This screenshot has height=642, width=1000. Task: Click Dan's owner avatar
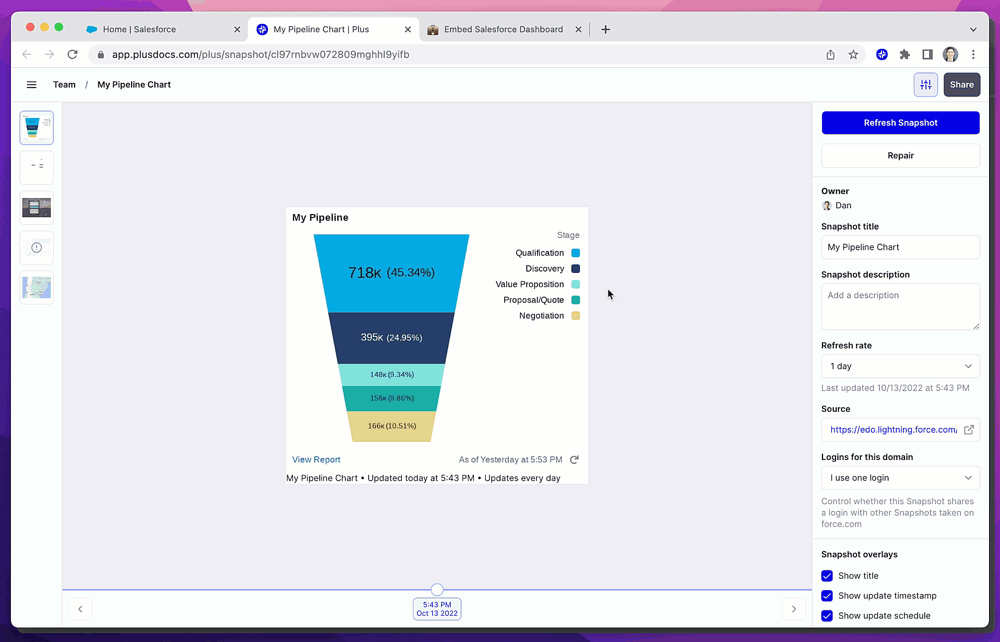[827, 205]
